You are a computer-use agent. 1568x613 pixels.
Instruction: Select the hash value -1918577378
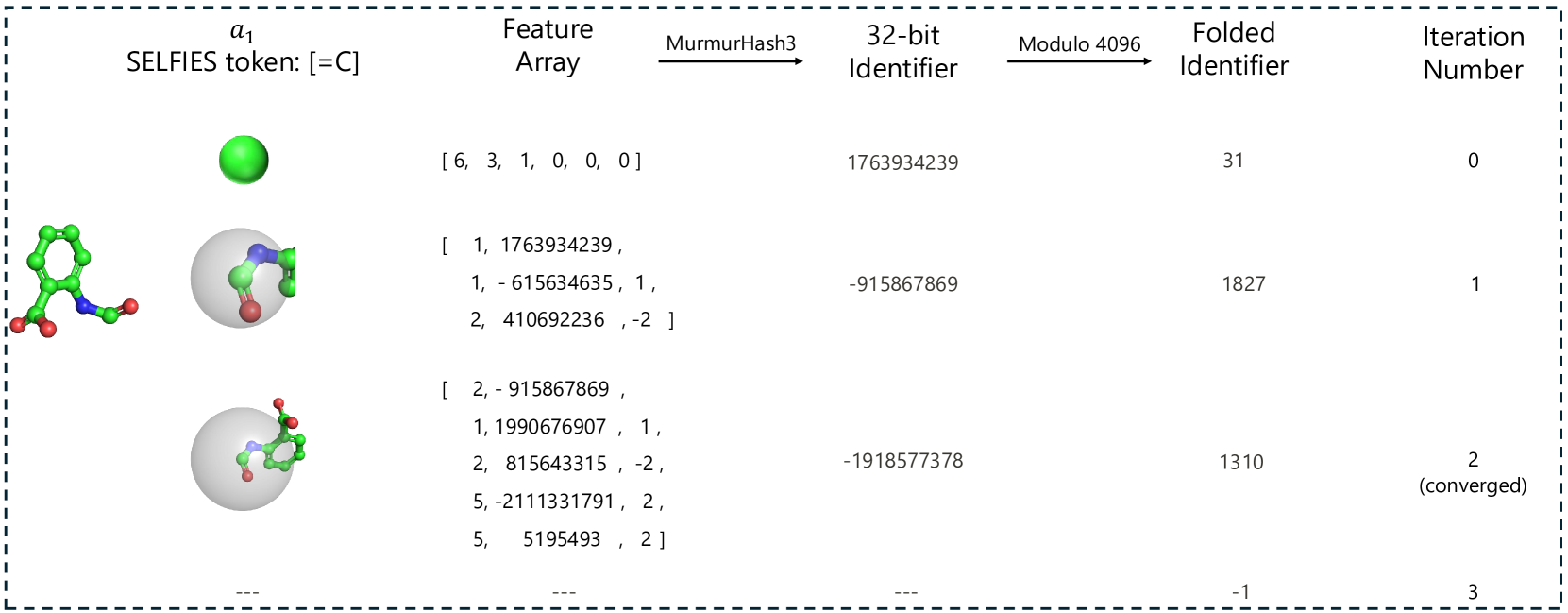coord(902,461)
